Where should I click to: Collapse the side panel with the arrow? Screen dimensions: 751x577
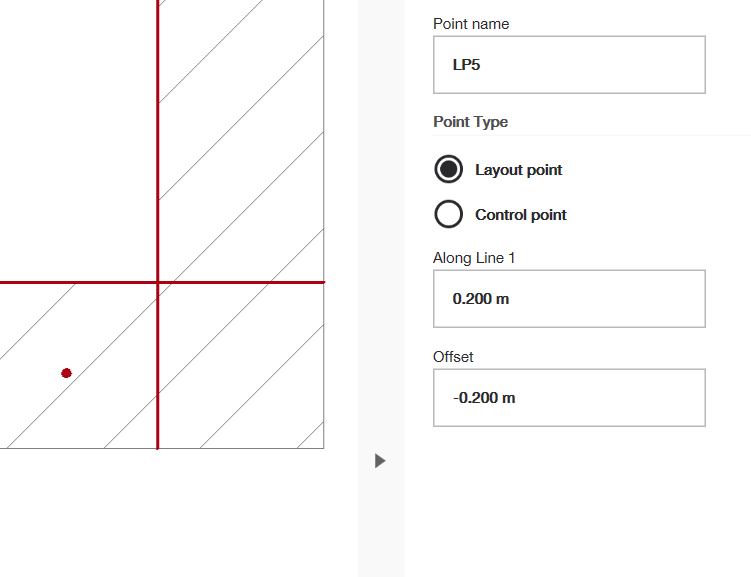pos(380,461)
